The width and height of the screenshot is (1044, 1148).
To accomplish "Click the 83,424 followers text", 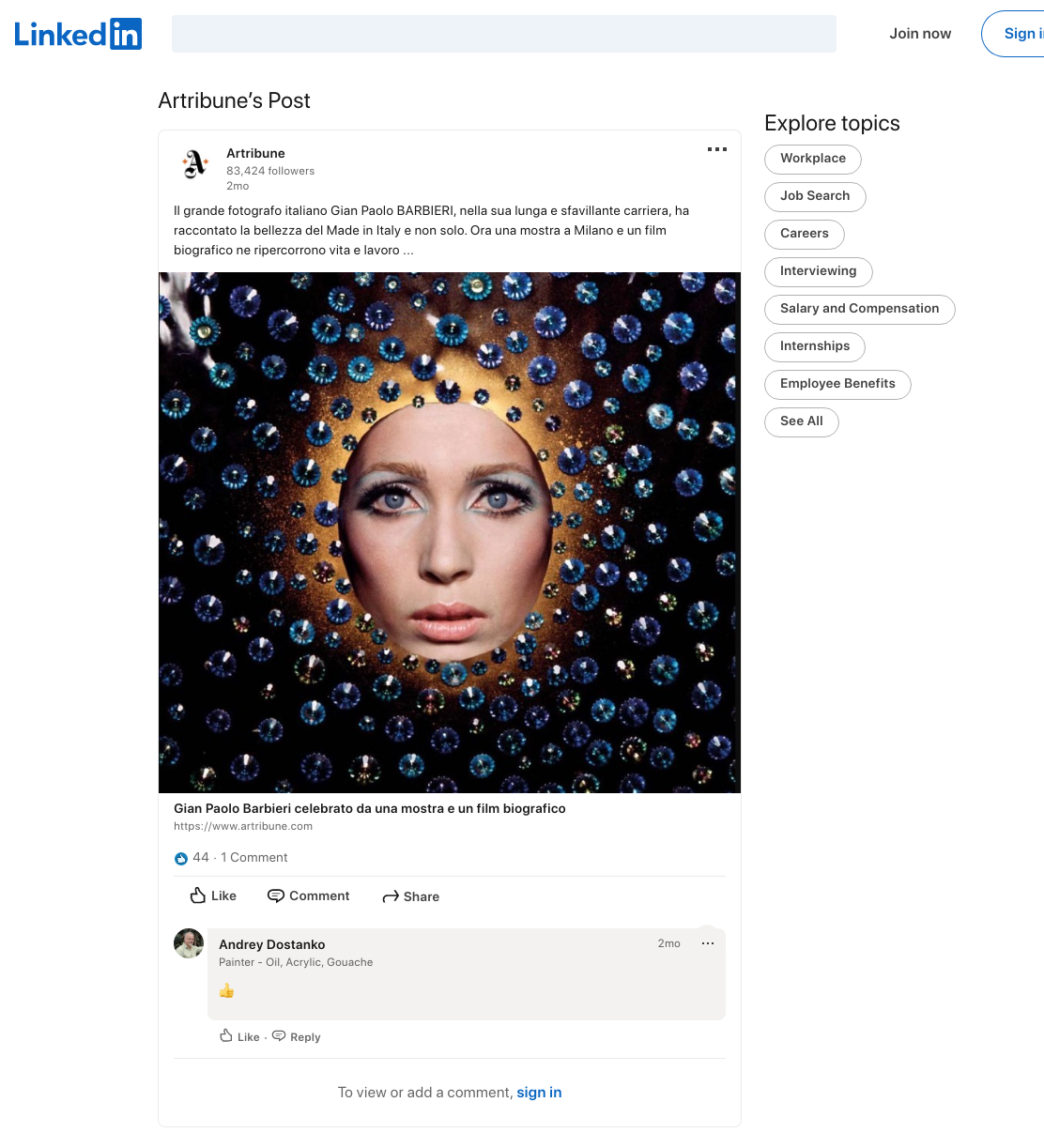I will (x=270, y=171).
